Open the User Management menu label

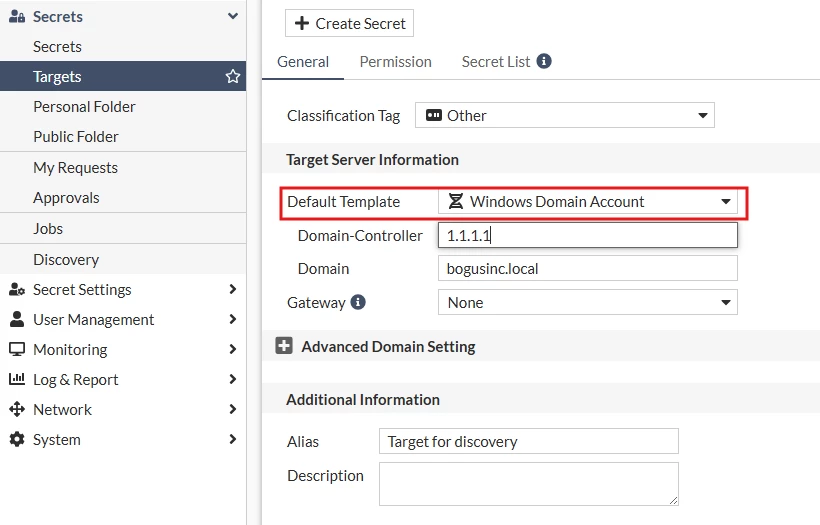point(94,319)
